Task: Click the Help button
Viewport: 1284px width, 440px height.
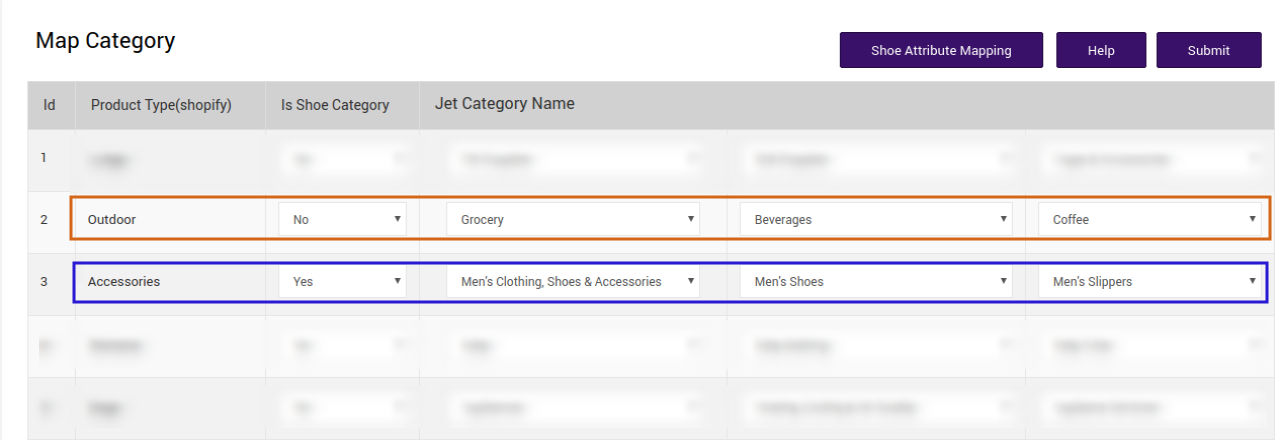Action: (x=1101, y=50)
